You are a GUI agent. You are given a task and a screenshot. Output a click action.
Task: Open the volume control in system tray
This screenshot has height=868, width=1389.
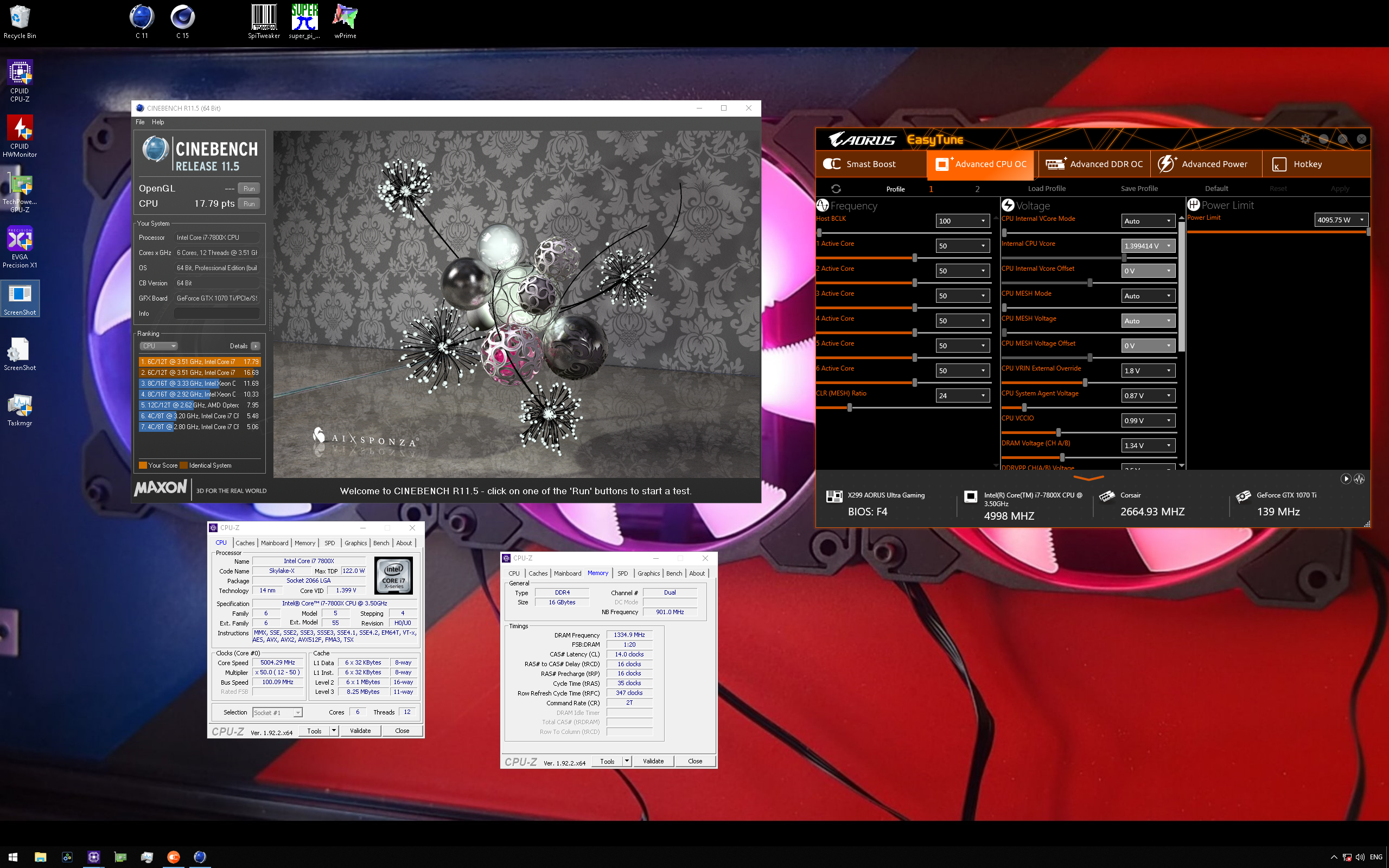[x=1360, y=857]
